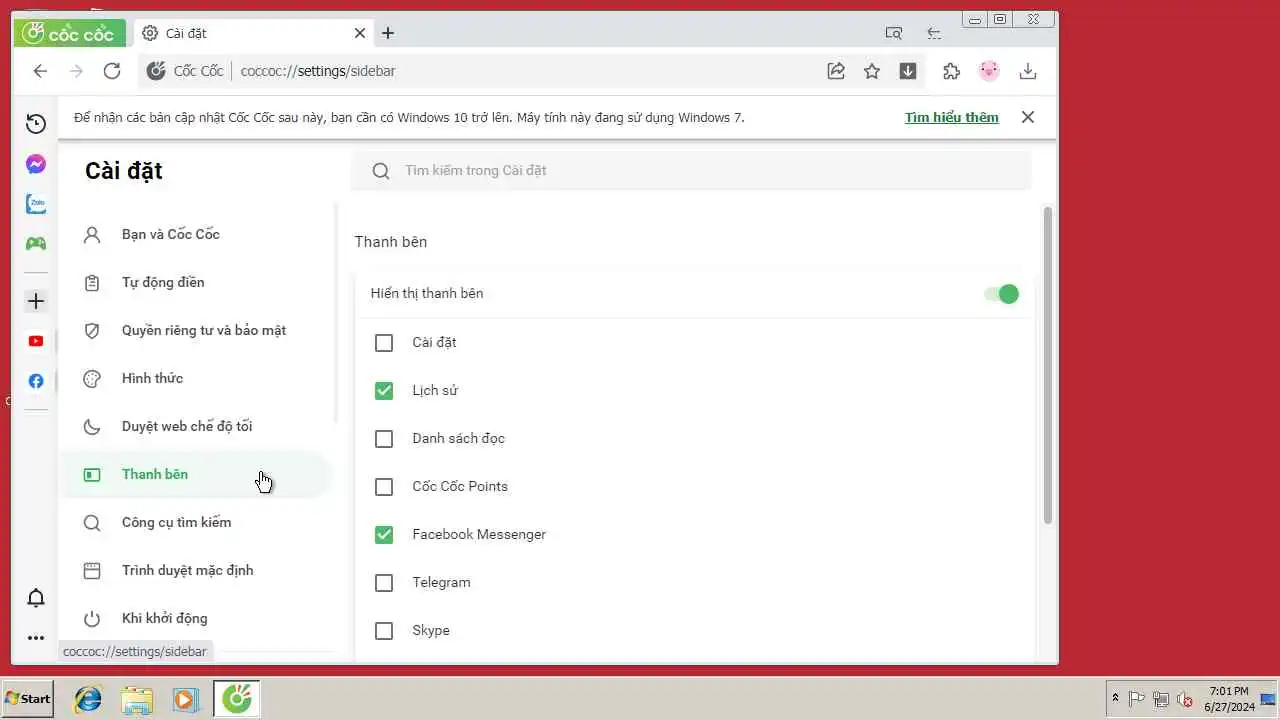The image size is (1280, 720).
Task: Check the Danh sách đọc checkbox
Action: [x=384, y=439]
